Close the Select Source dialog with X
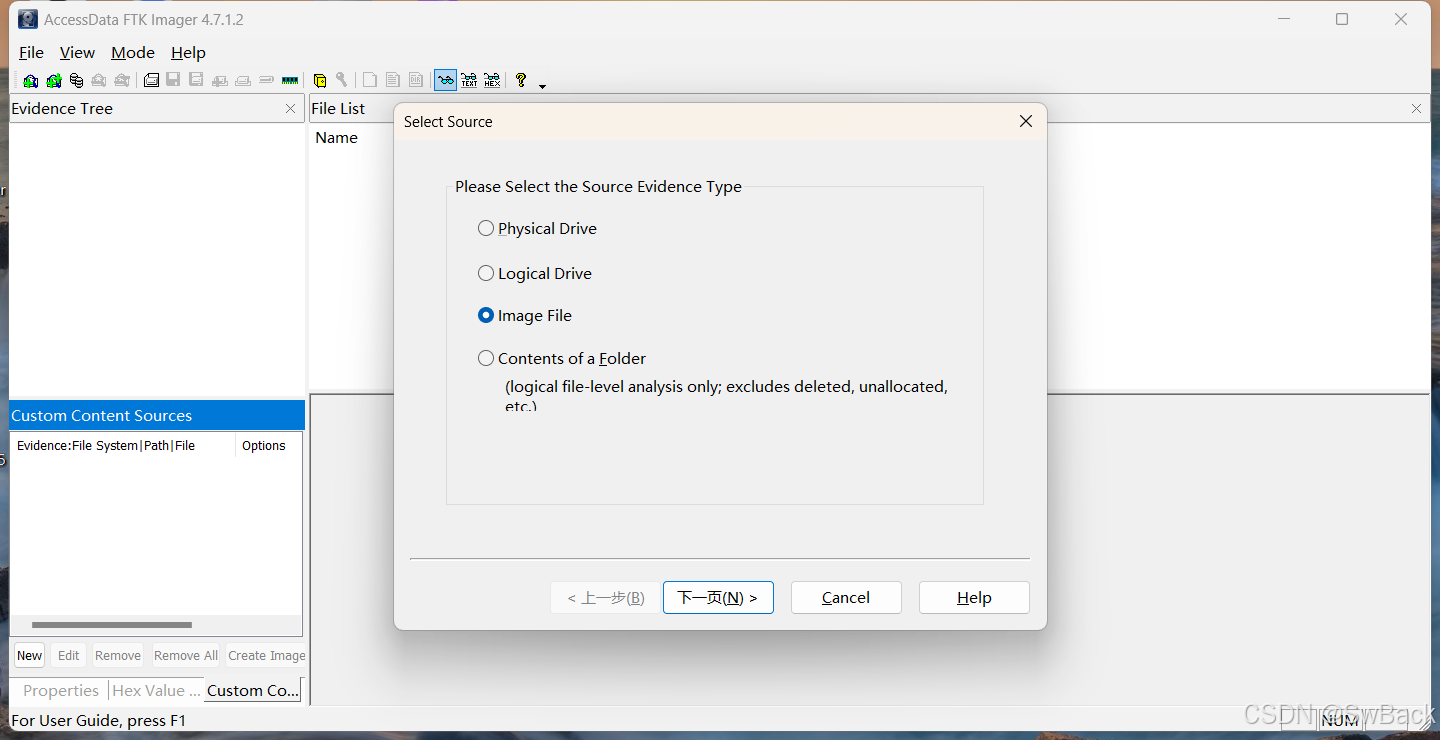 pos(1025,121)
